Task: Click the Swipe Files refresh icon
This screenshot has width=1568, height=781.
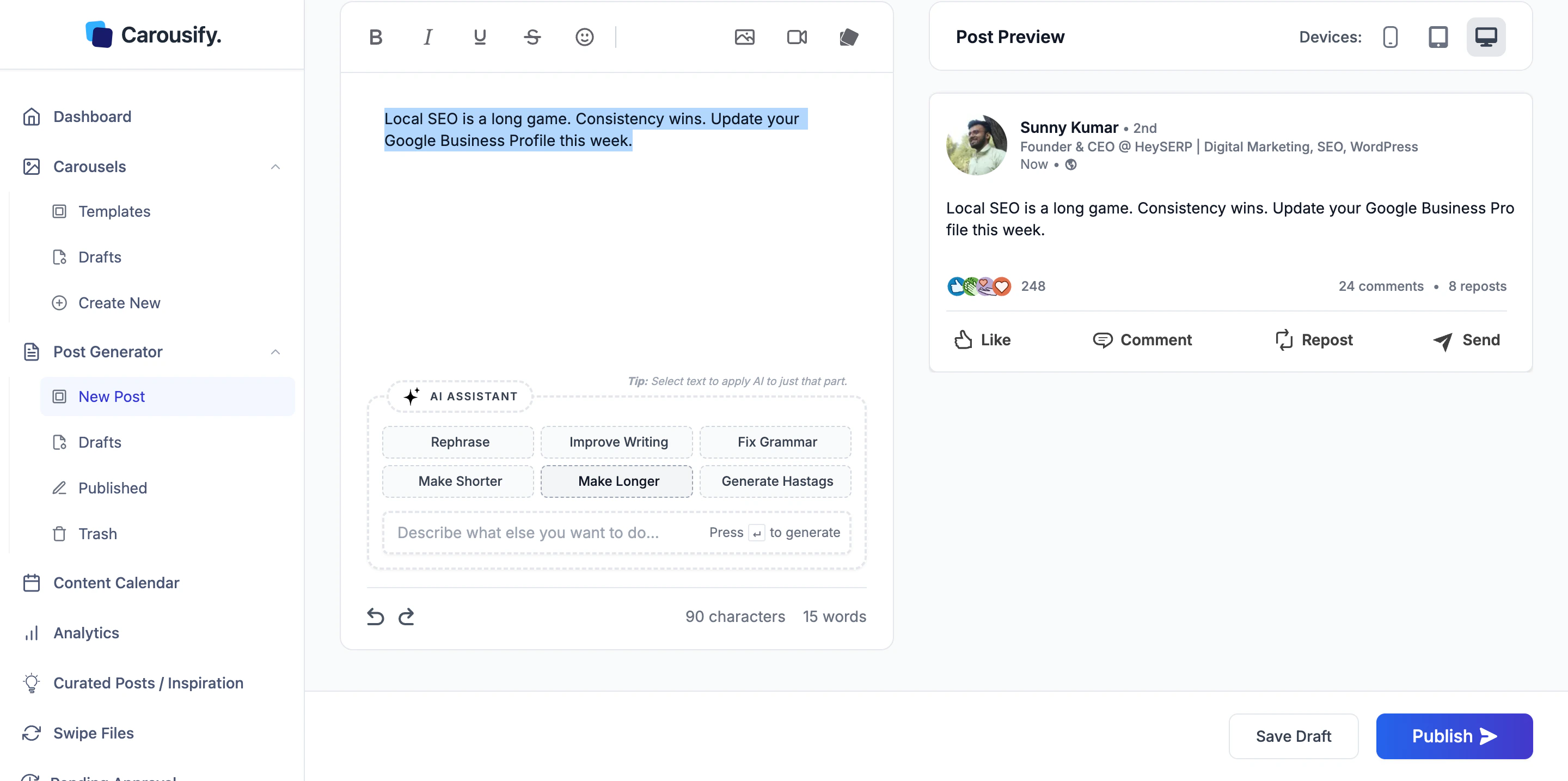Action: click(x=31, y=733)
